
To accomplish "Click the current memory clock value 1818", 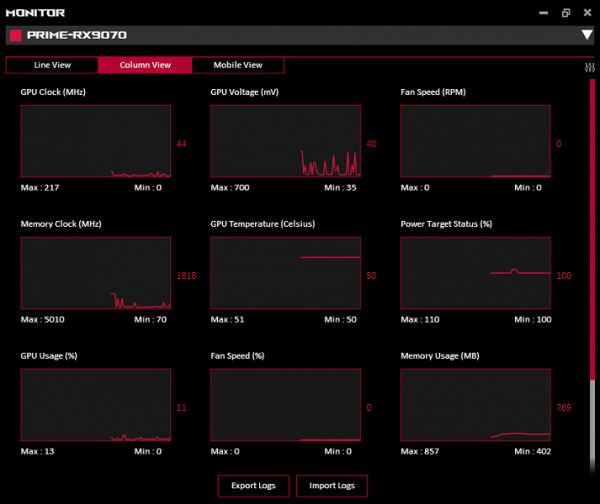I will [x=186, y=276].
